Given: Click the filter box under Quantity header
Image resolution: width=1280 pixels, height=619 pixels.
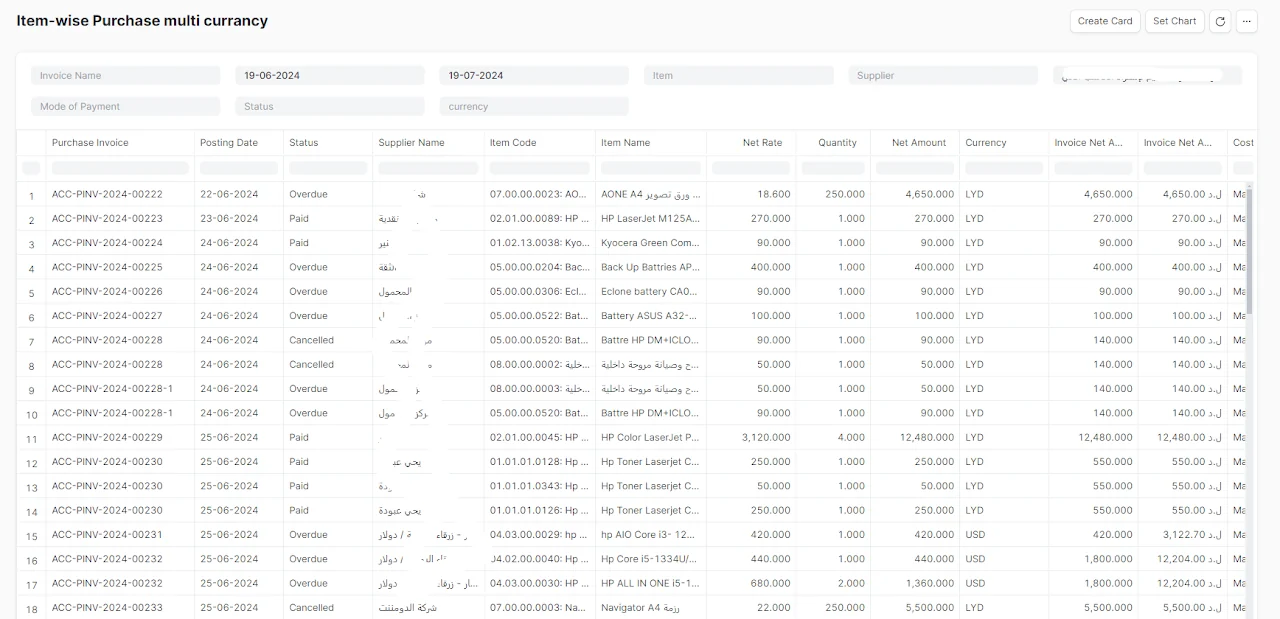Looking at the screenshot, I should click(833, 168).
